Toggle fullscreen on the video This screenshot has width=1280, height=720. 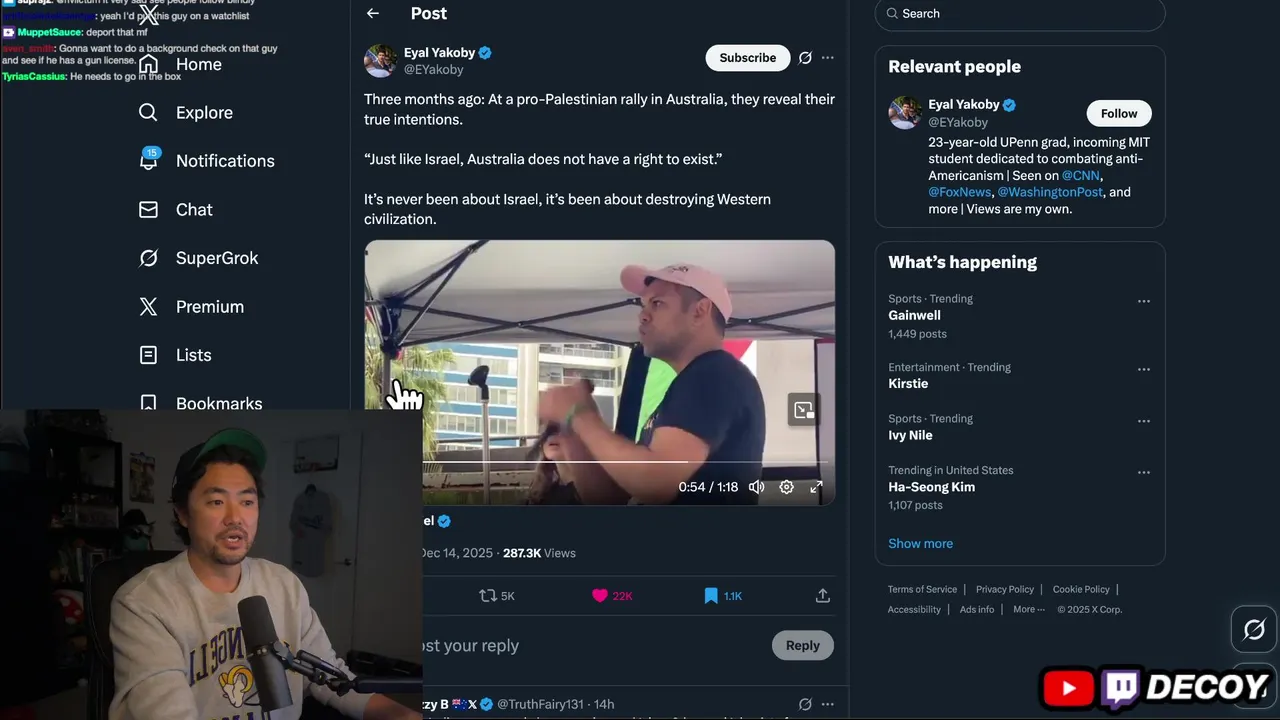pos(816,487)
